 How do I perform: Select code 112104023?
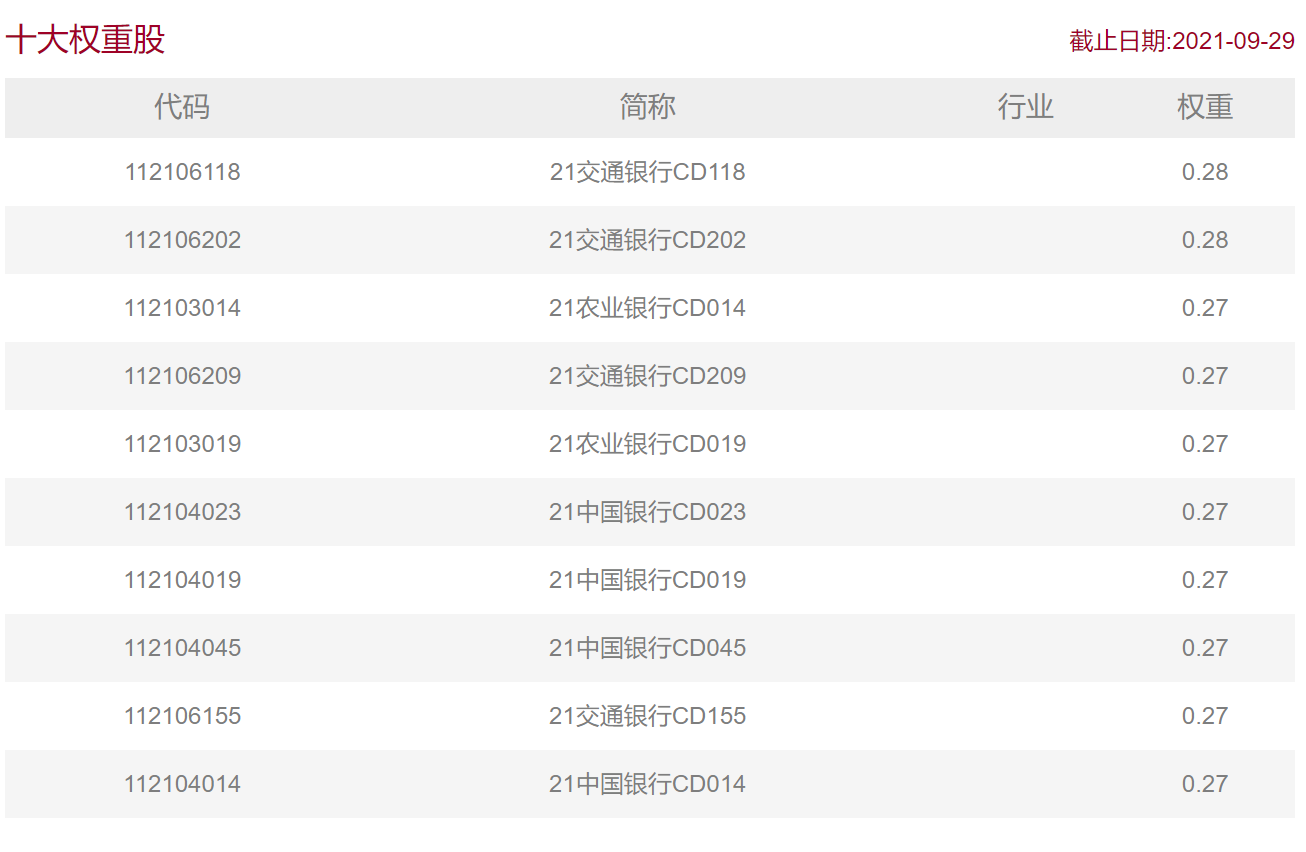click(x=182, y=512)
